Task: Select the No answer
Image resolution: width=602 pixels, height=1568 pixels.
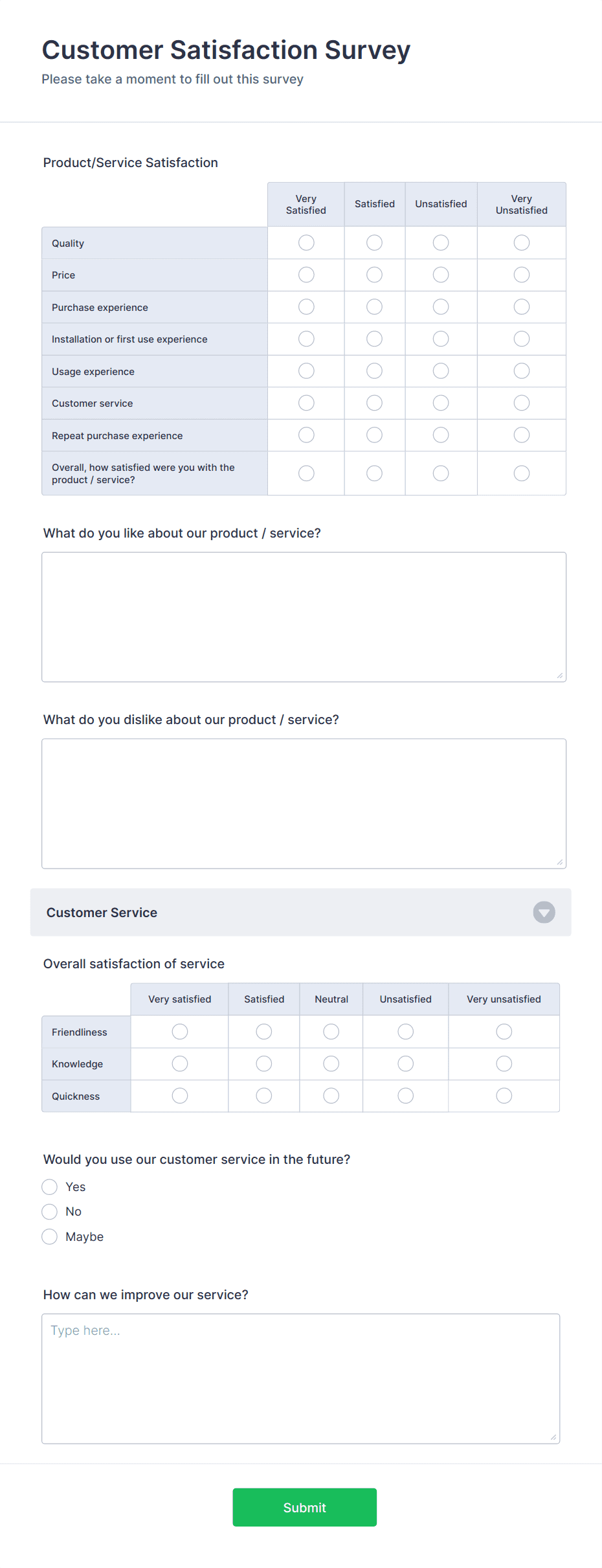Action: (x=50, y=1211)
